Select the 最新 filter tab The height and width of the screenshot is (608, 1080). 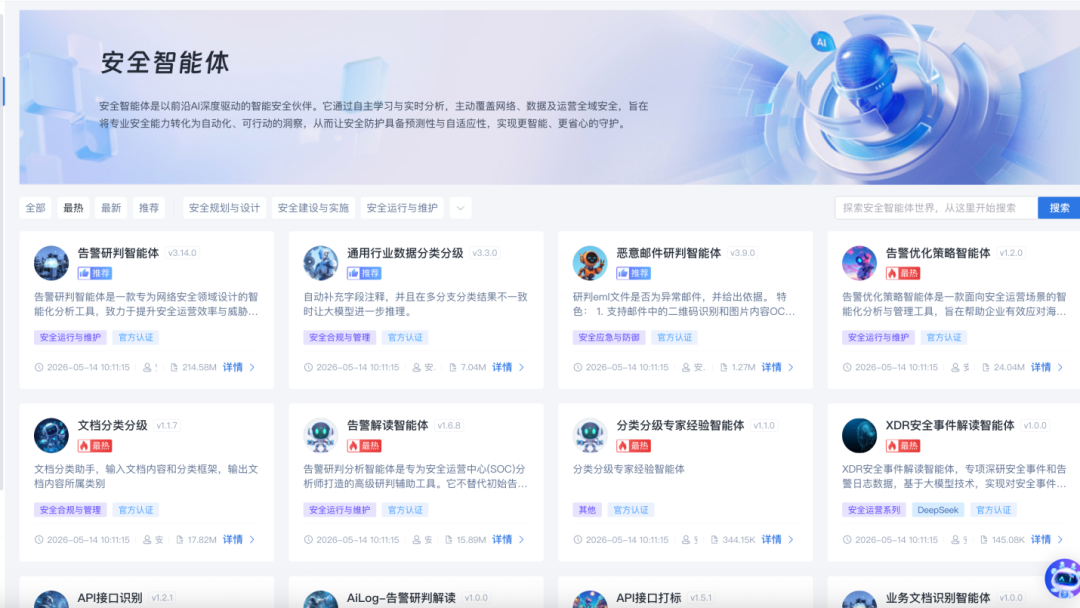click(x=111, y=208)
